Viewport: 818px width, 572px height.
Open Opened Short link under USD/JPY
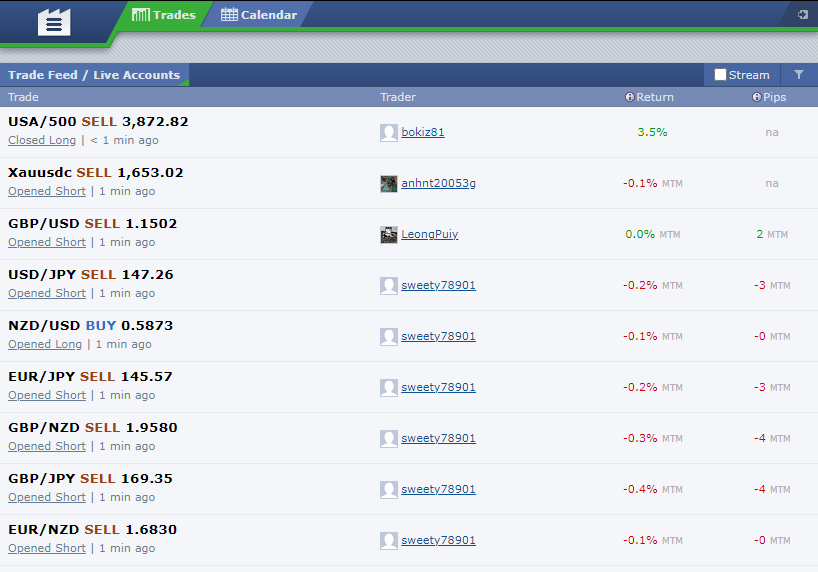[x=47, y=293]
